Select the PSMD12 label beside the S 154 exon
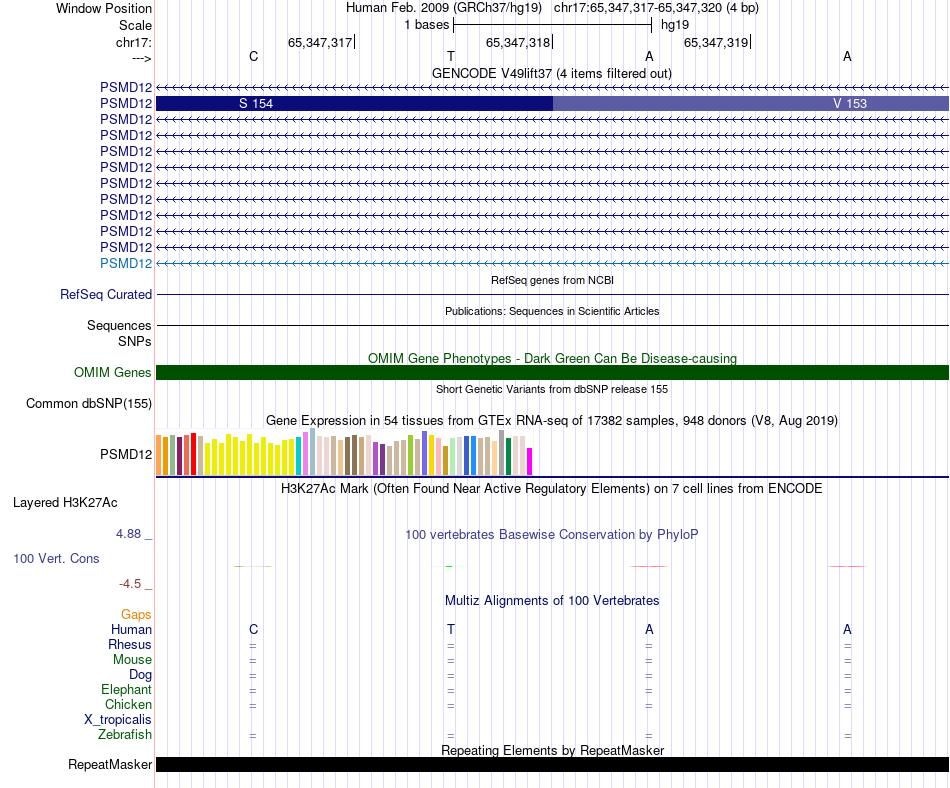 pyautogui.click(x=126, y=104)
